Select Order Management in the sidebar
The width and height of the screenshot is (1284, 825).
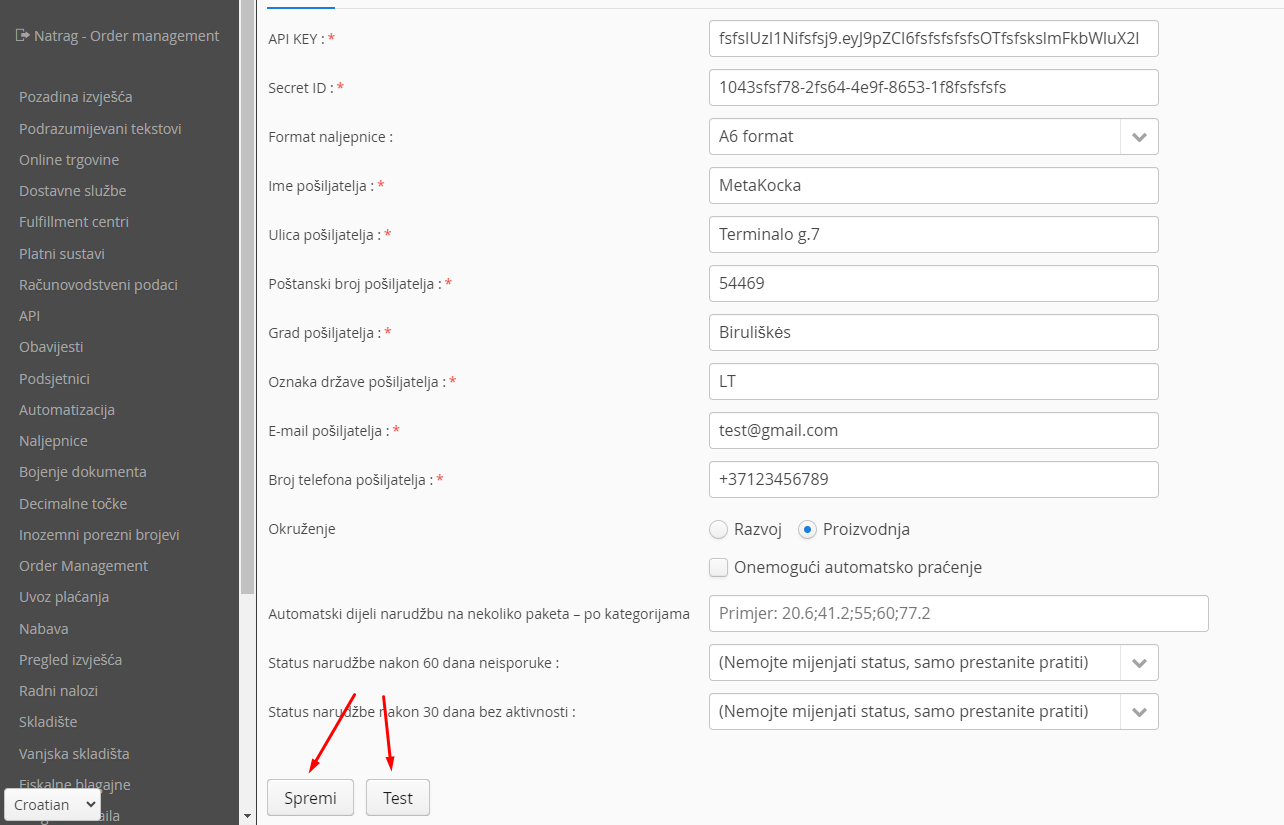coord(83,566)
